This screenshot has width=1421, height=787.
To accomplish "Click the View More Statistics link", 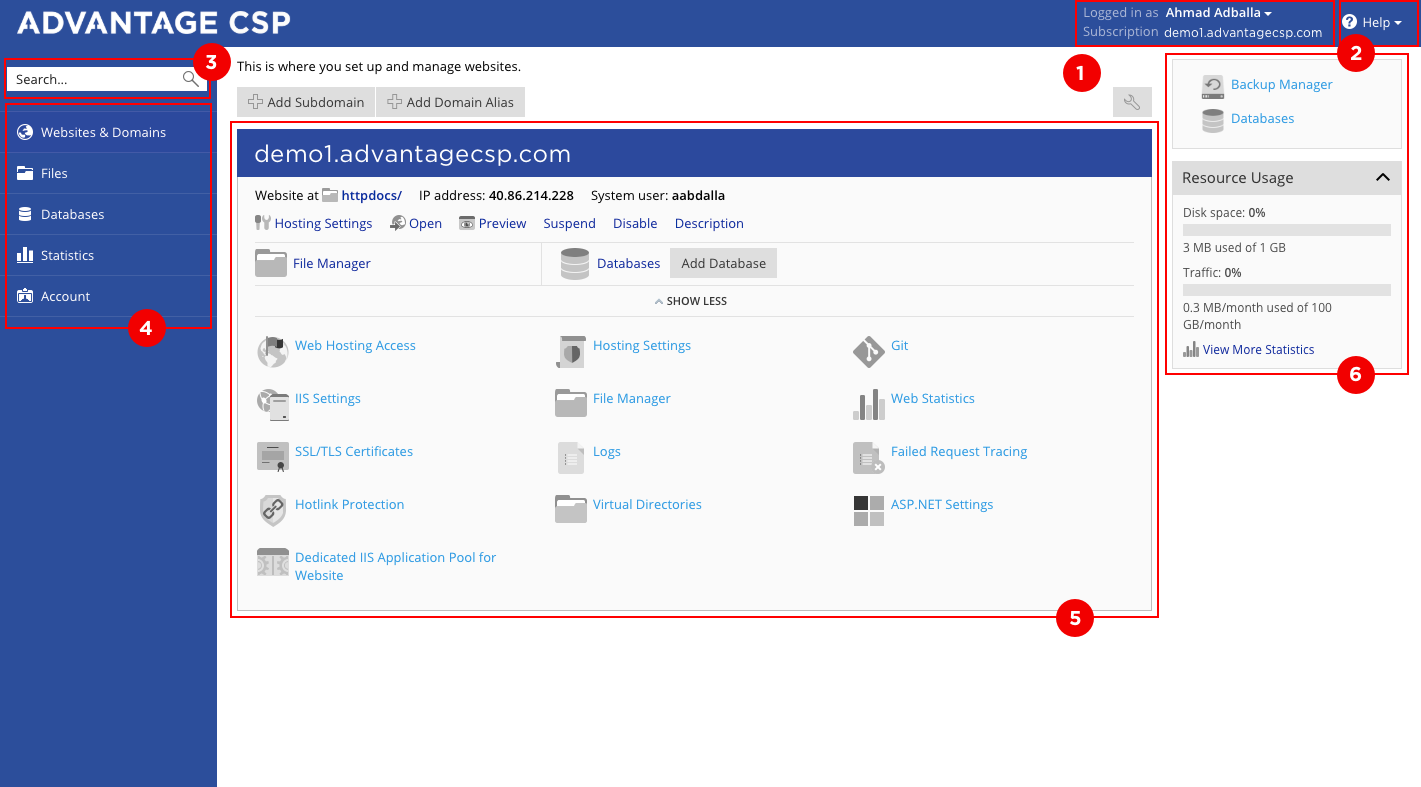I will [x=1258, y=349].
